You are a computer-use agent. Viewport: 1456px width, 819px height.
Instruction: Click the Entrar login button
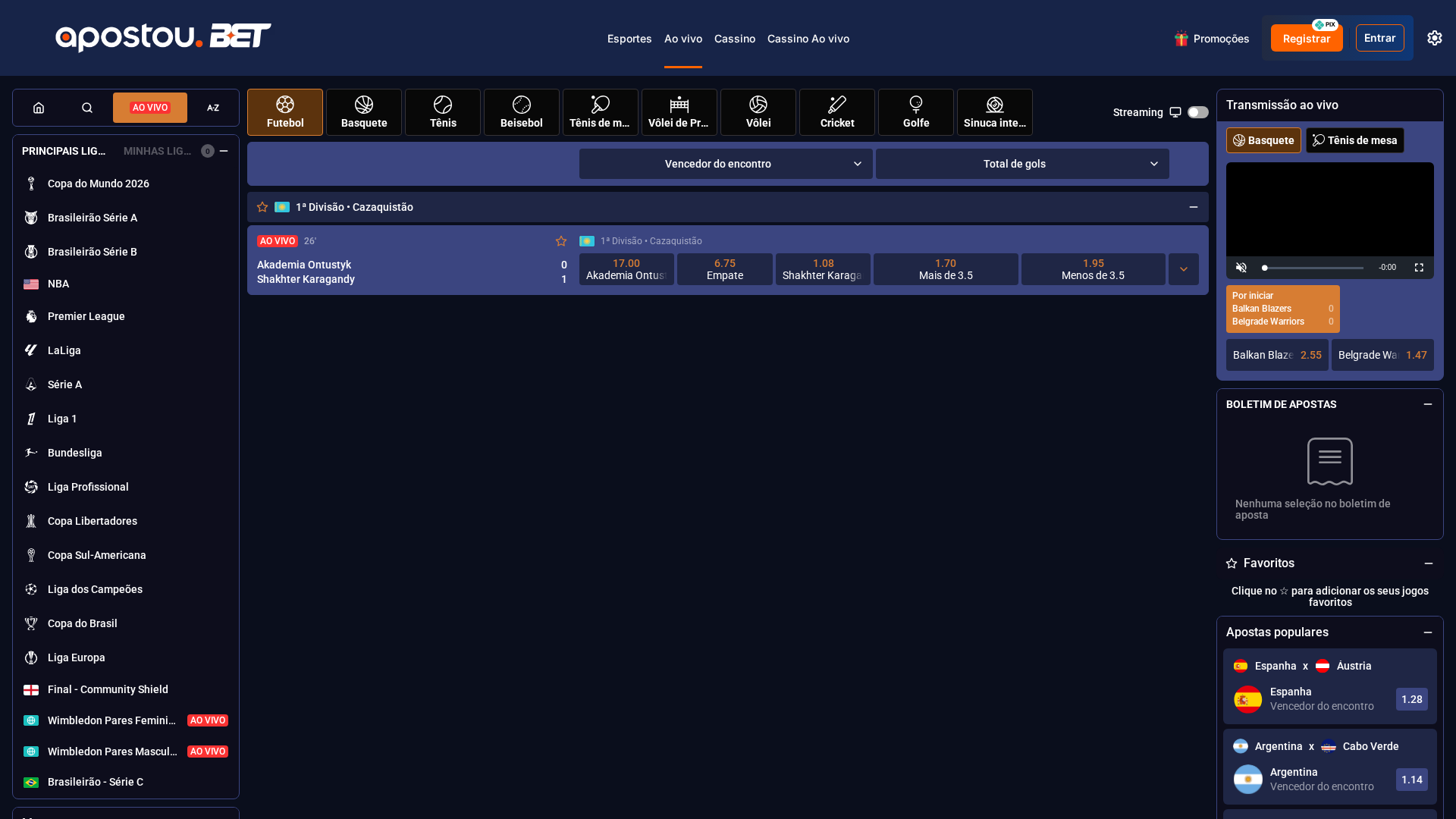(x=1380, y=38)
